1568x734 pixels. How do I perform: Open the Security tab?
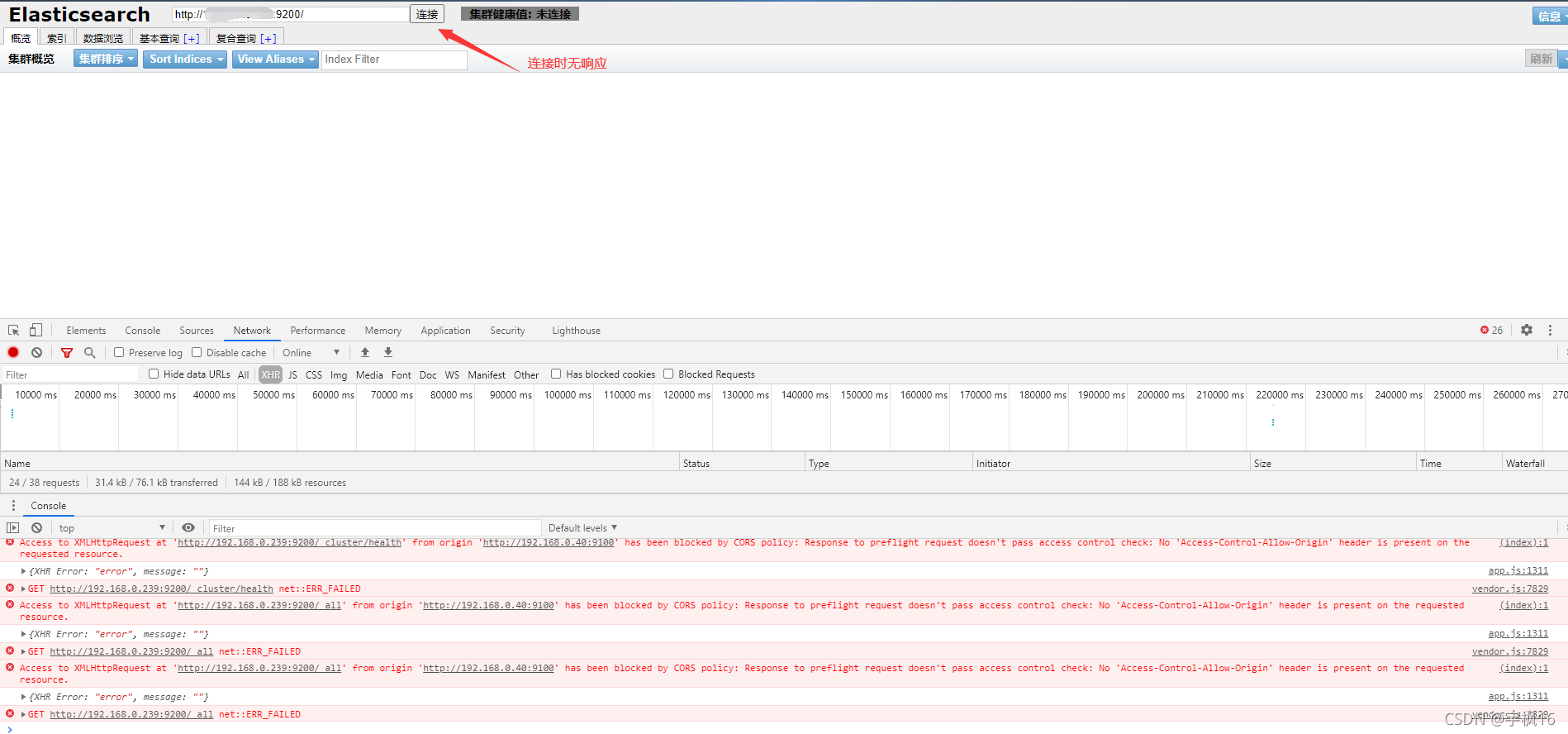(507, 330)
